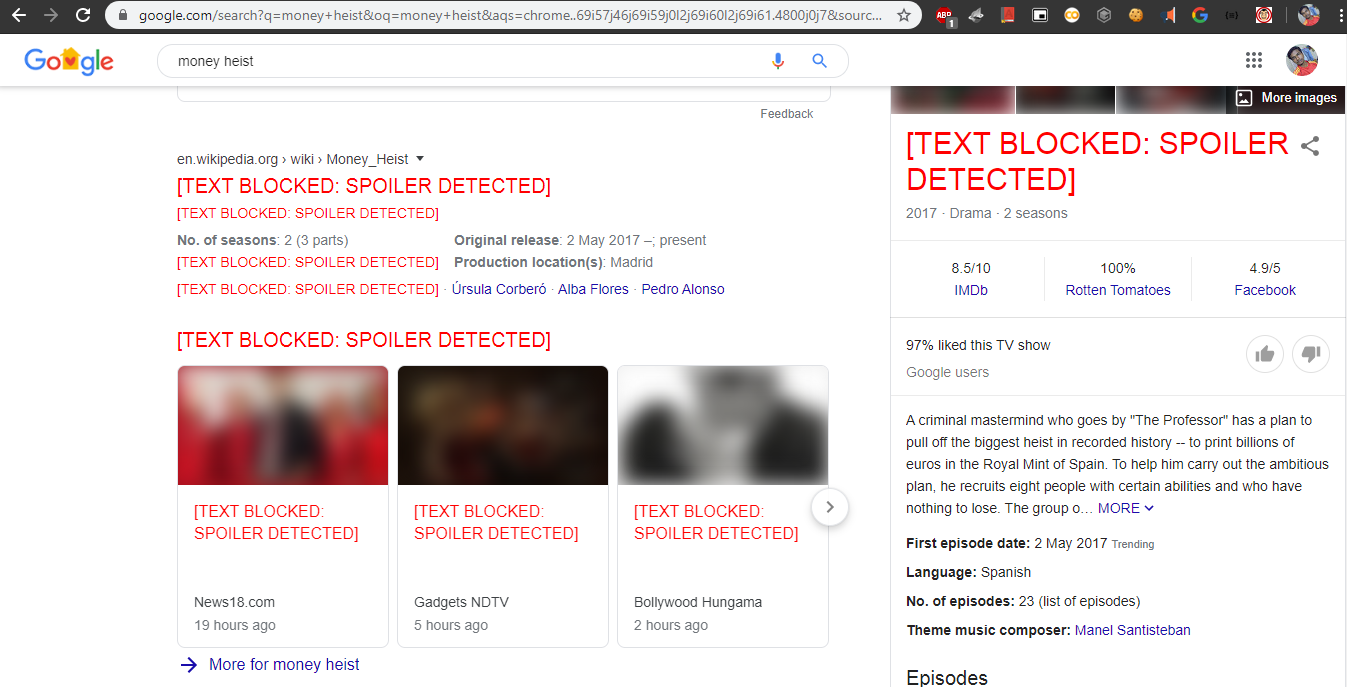Click 'Language: Spanish' row
The width and height of the screenshot is (1347, 687).
pos(968,572)
